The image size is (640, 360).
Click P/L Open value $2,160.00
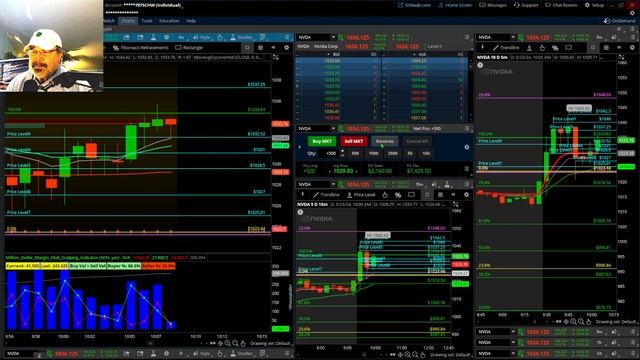click(x=380, y=171)
